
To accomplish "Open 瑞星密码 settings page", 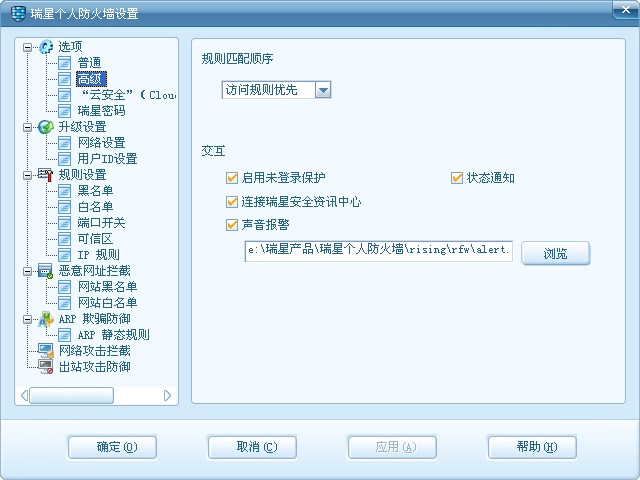I will [x=101, y=111].
